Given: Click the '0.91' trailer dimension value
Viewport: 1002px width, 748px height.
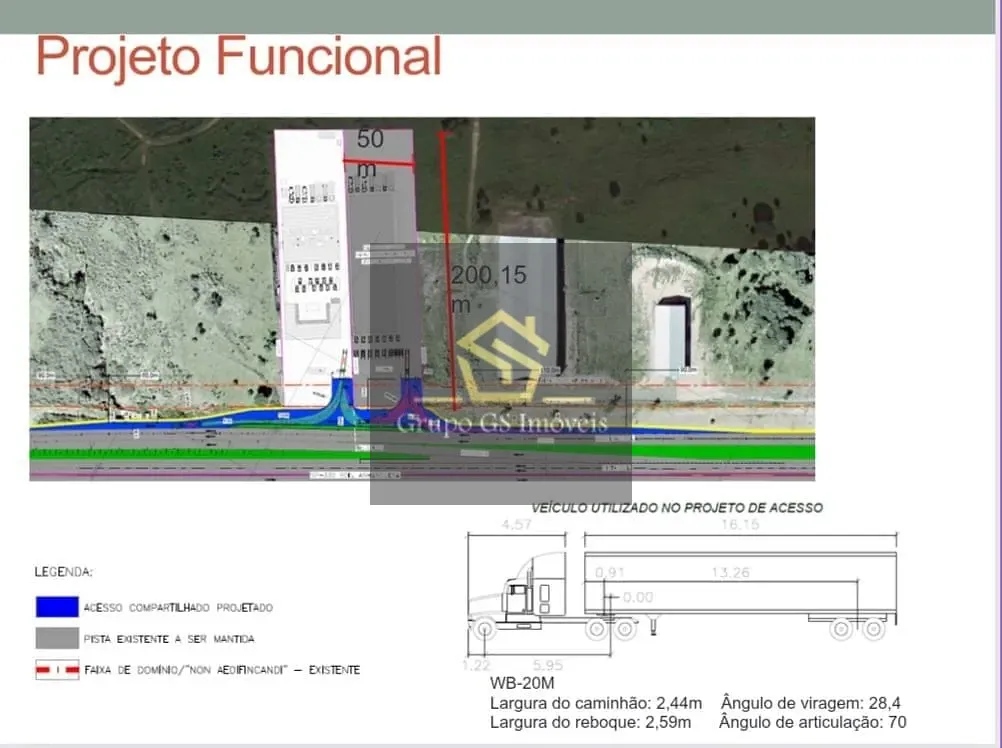Looking at the screenshot, I should coord(610,572).
